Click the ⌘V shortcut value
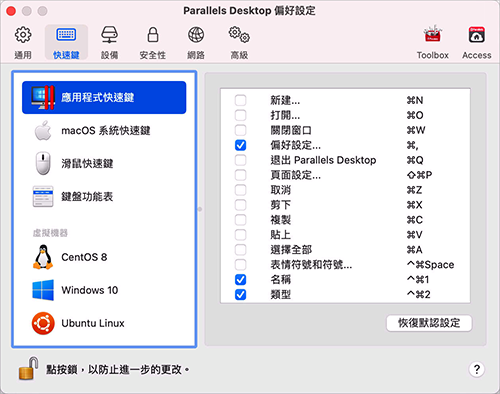 tap(414, 235)
